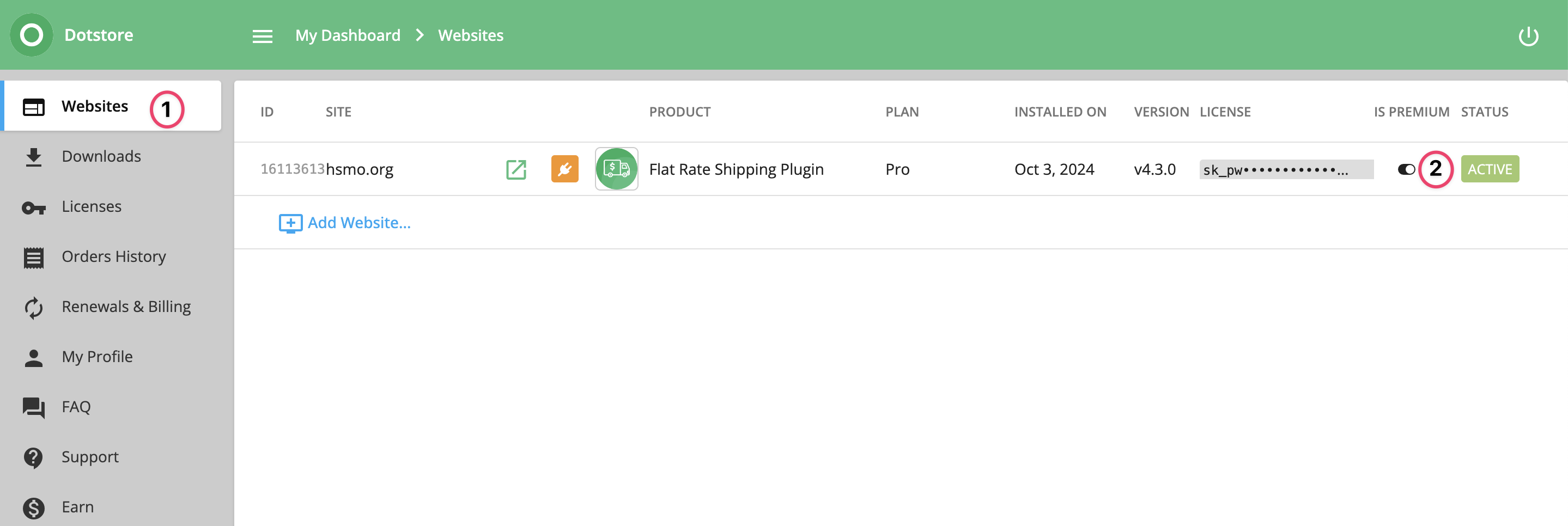Click the VERSION column header
This screenshot has width=1568, height=526.
[x=1161, y=112]
